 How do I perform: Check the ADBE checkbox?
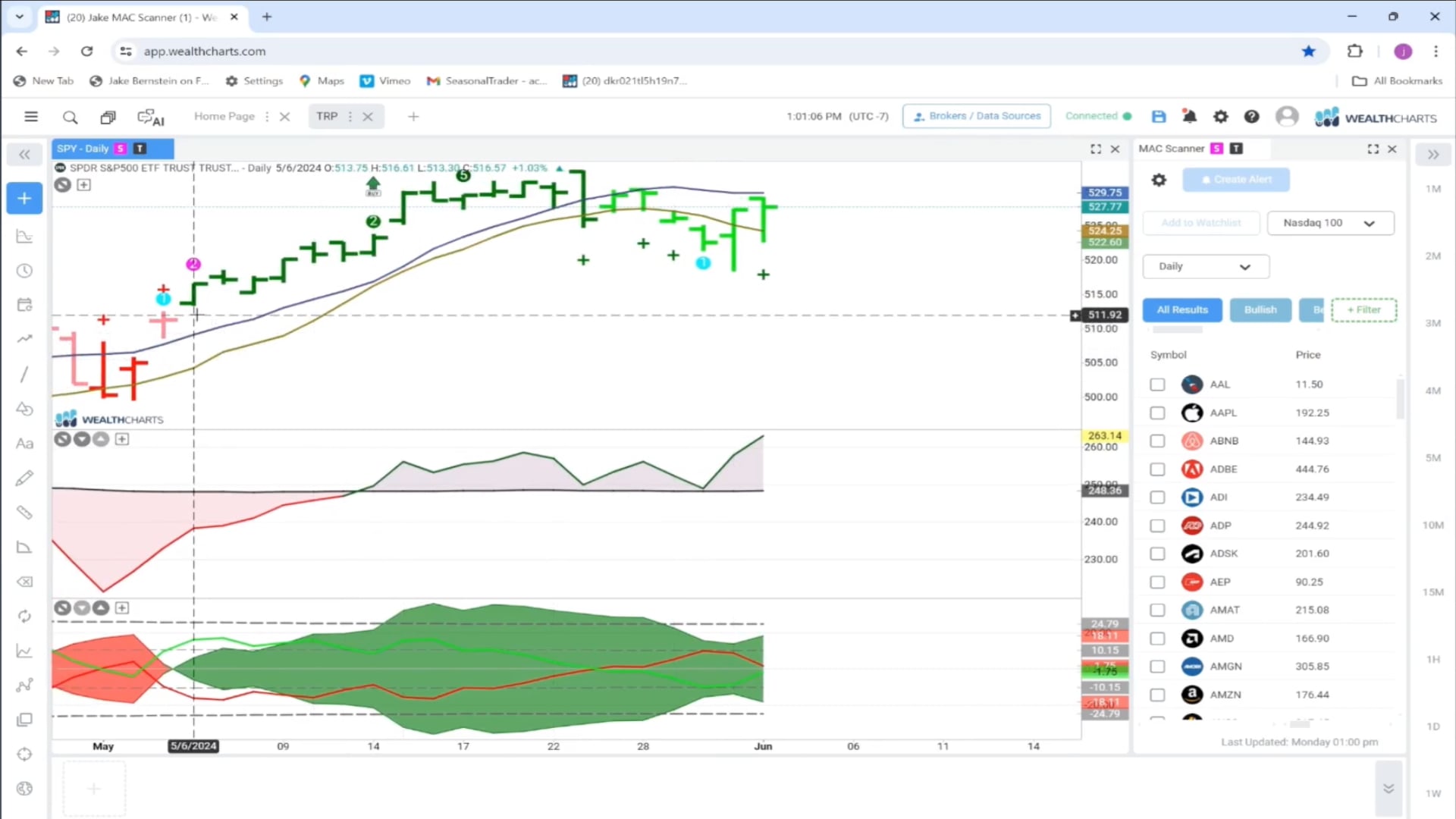1157,469
